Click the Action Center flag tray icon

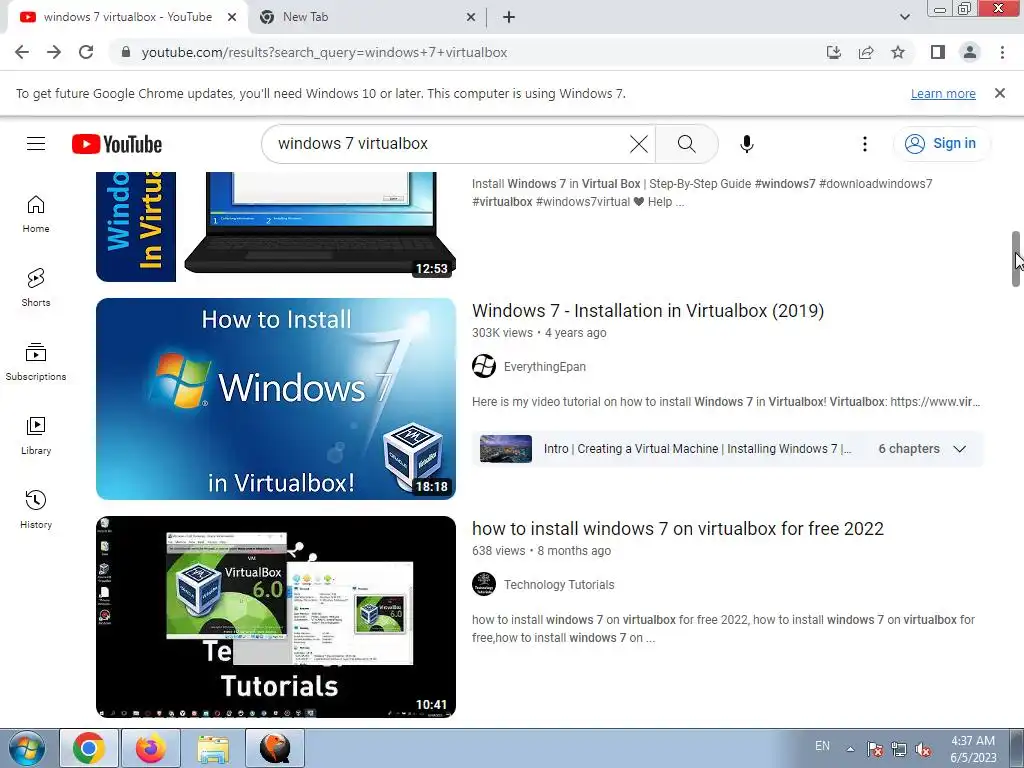(x=875, y=750)
